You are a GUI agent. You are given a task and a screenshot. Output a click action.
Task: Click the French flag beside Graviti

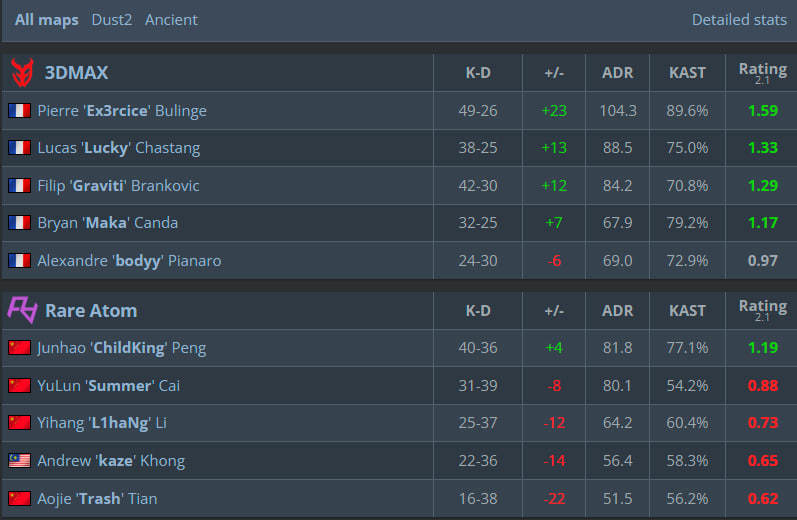tap(19, 186)
